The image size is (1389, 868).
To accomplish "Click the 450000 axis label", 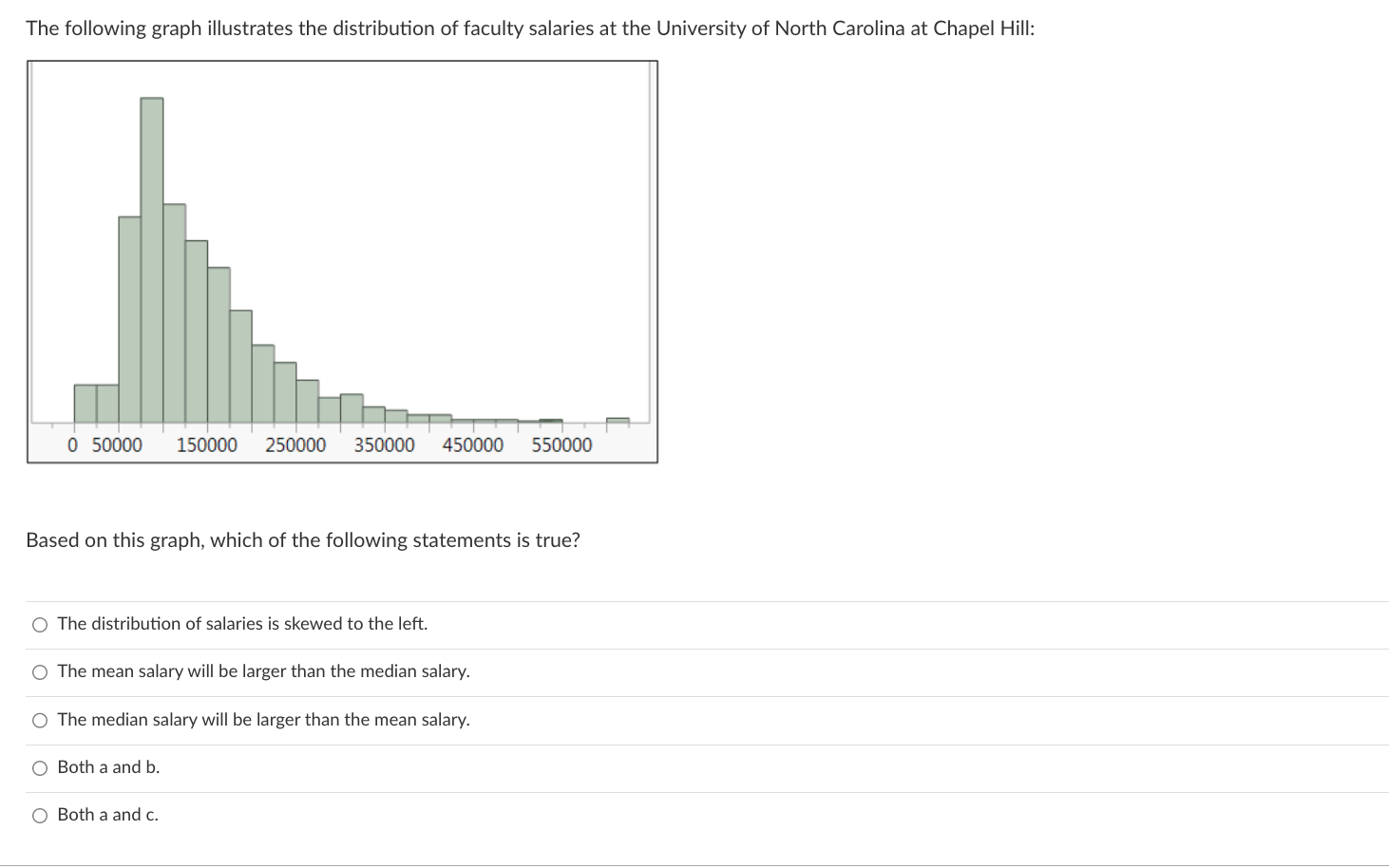I will [473, 444].
